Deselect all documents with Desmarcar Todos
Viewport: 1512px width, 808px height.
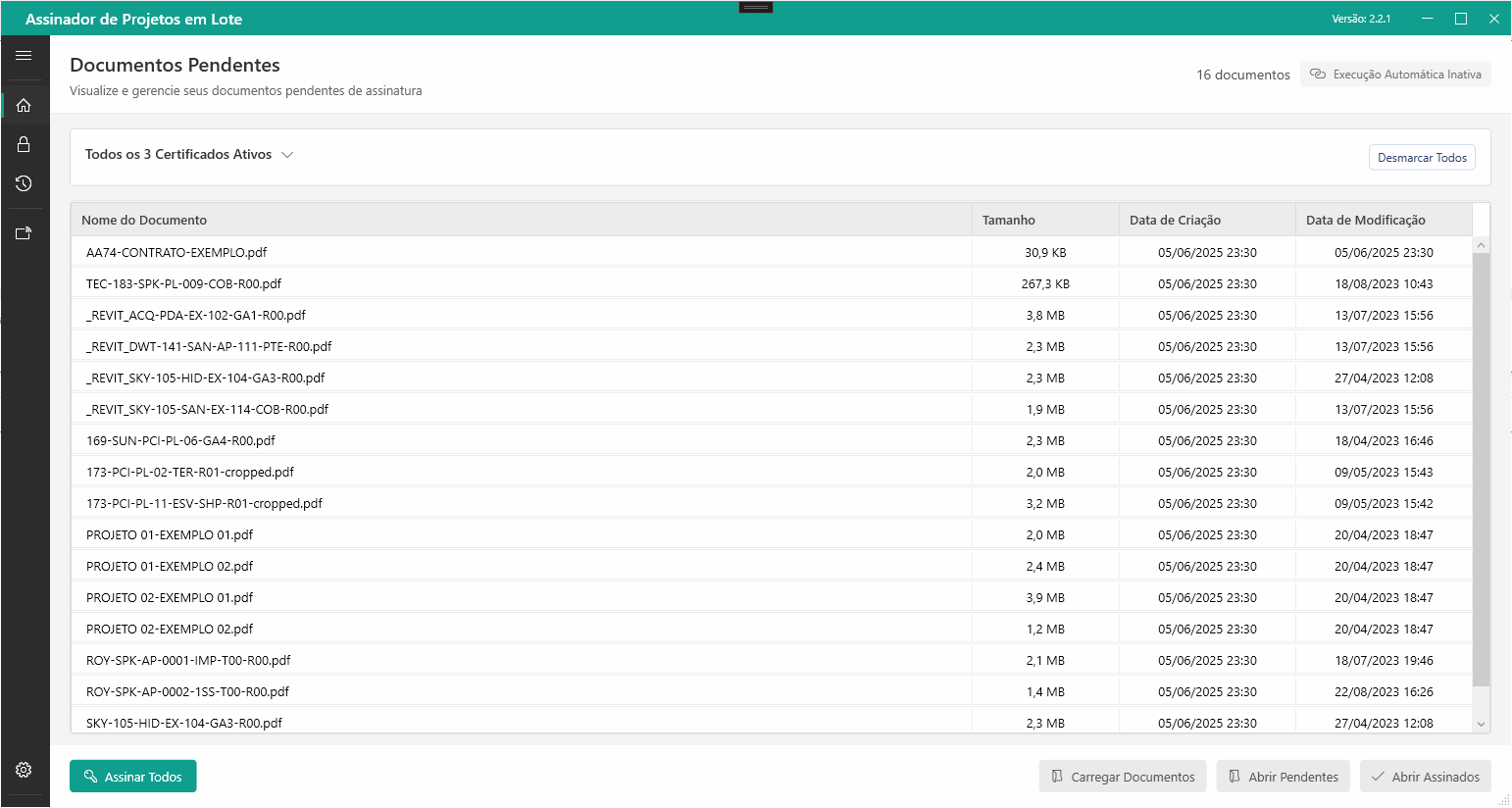click(x=1422, y=157)
